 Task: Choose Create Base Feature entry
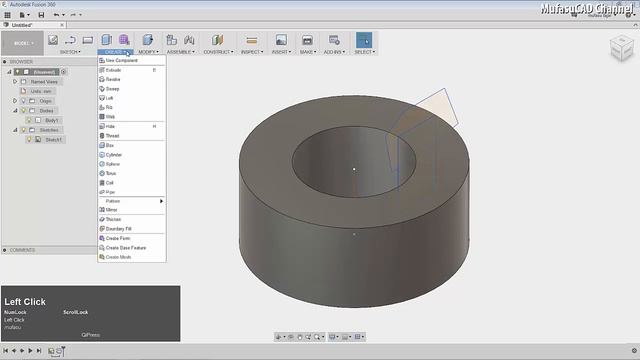132,248
